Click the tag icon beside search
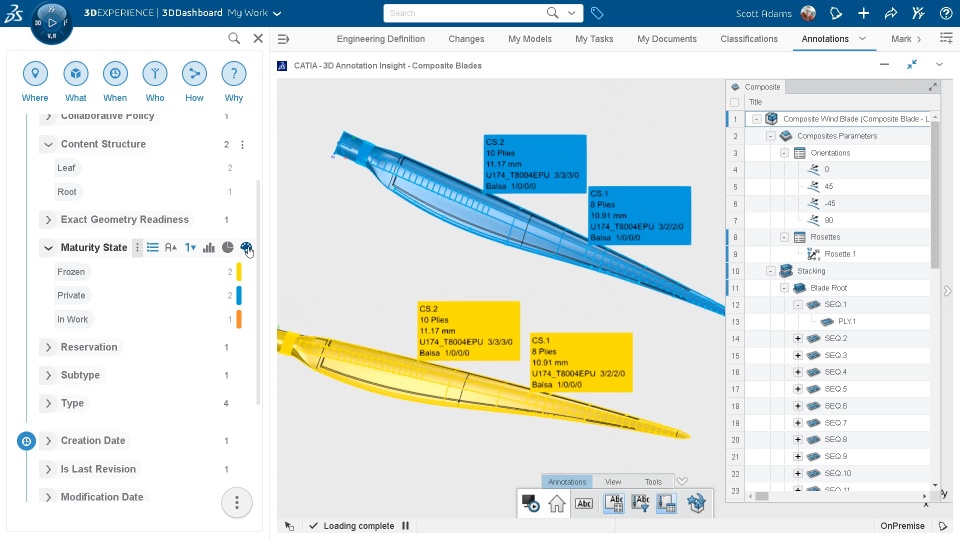 click(x=597, y=13)
